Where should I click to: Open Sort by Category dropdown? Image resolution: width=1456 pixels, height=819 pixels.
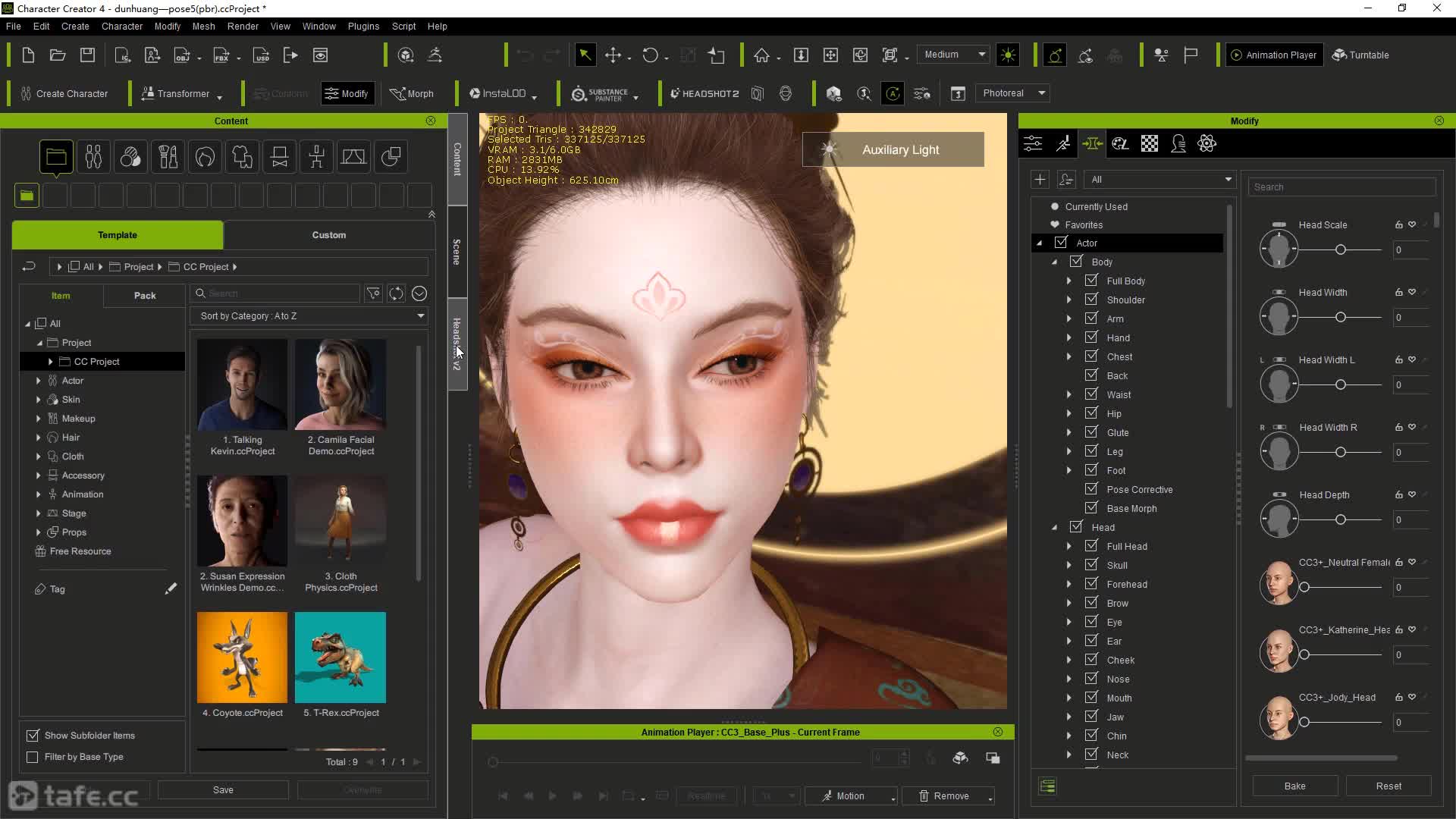[309, 316]
